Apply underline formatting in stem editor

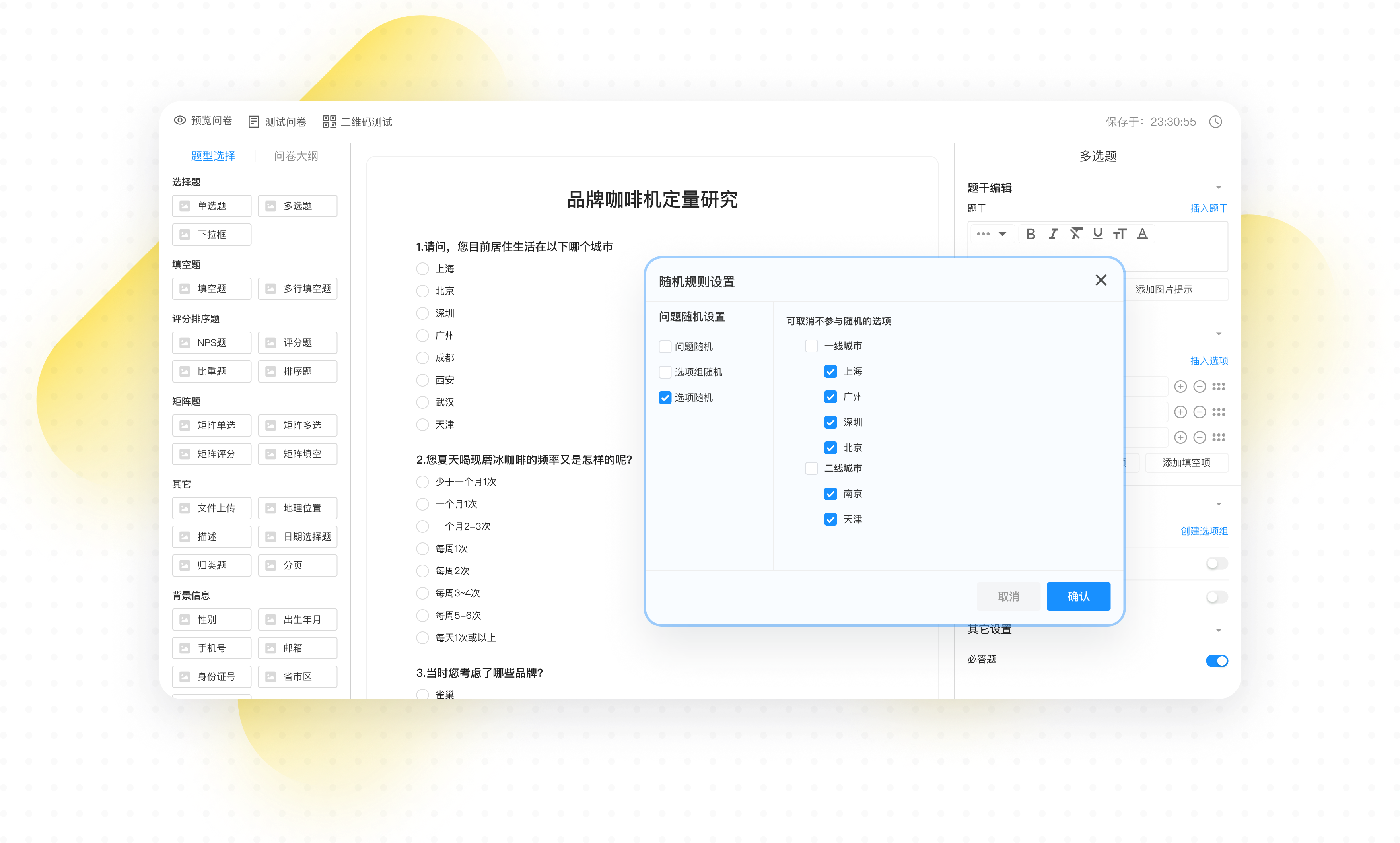point(1098,234)
